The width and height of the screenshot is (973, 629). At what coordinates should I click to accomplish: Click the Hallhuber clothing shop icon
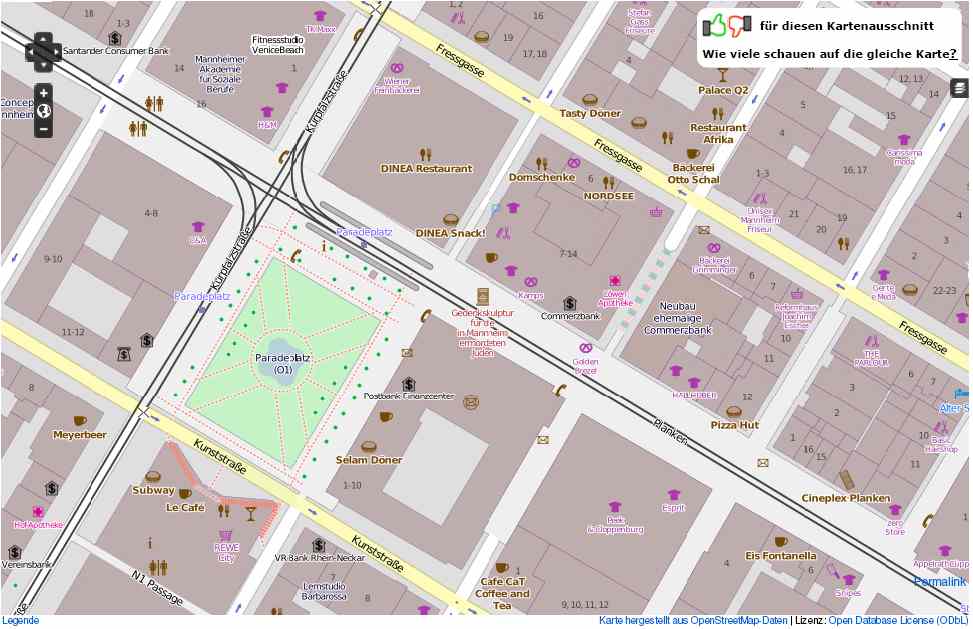(694, 383)
